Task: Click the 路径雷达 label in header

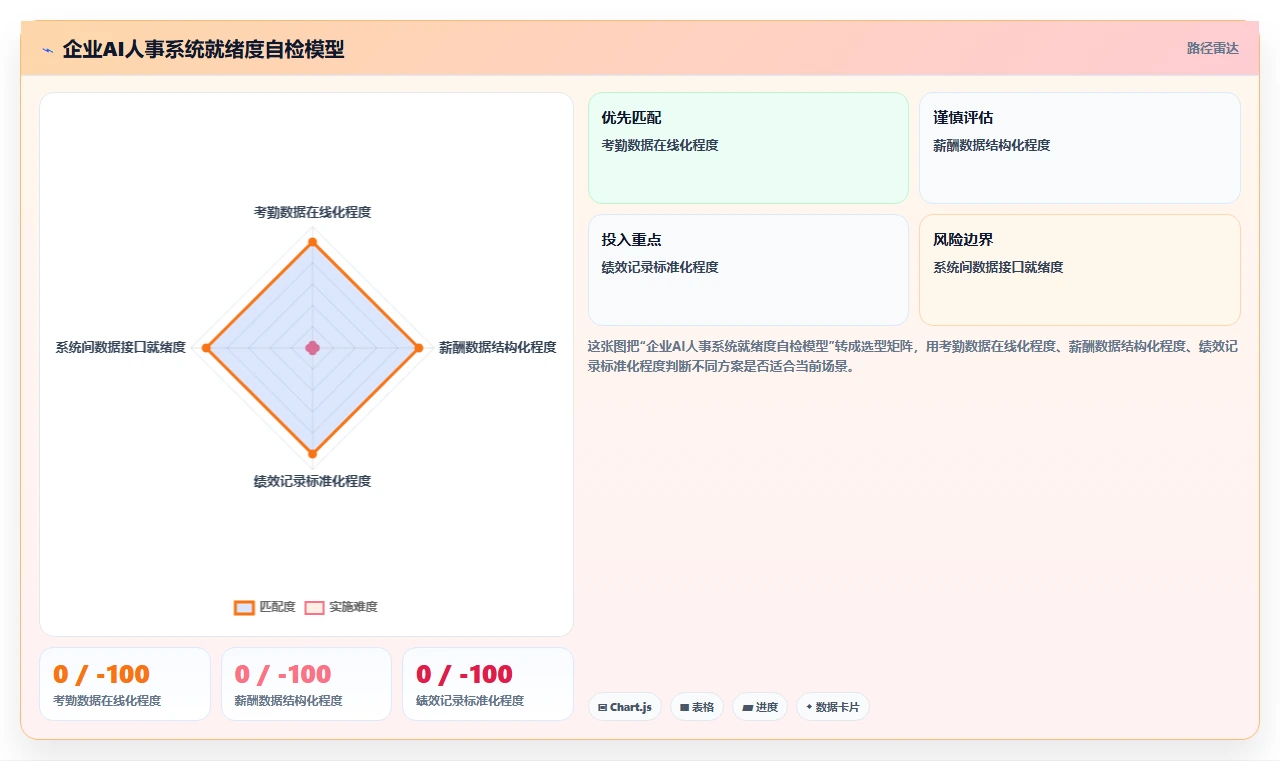Action: click(1212, 48)
